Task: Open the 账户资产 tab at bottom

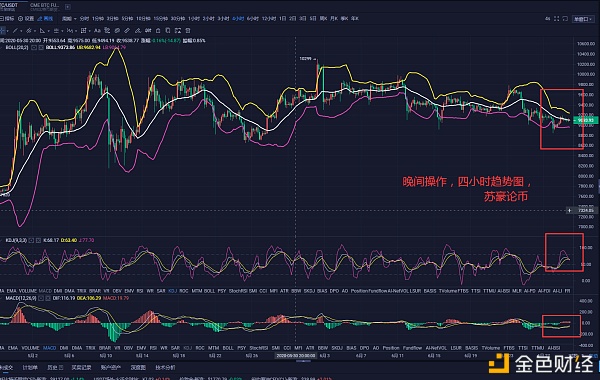Action: [x=111, y=367]
